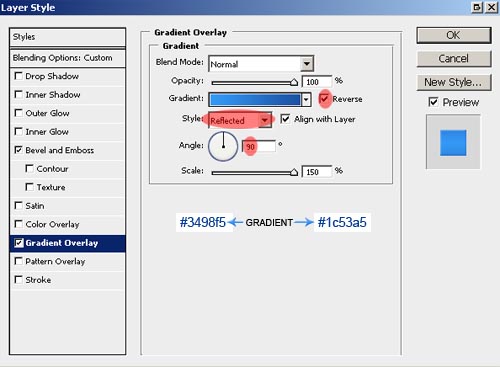
Task: Click the New Style button
Action: pos(454,82)
